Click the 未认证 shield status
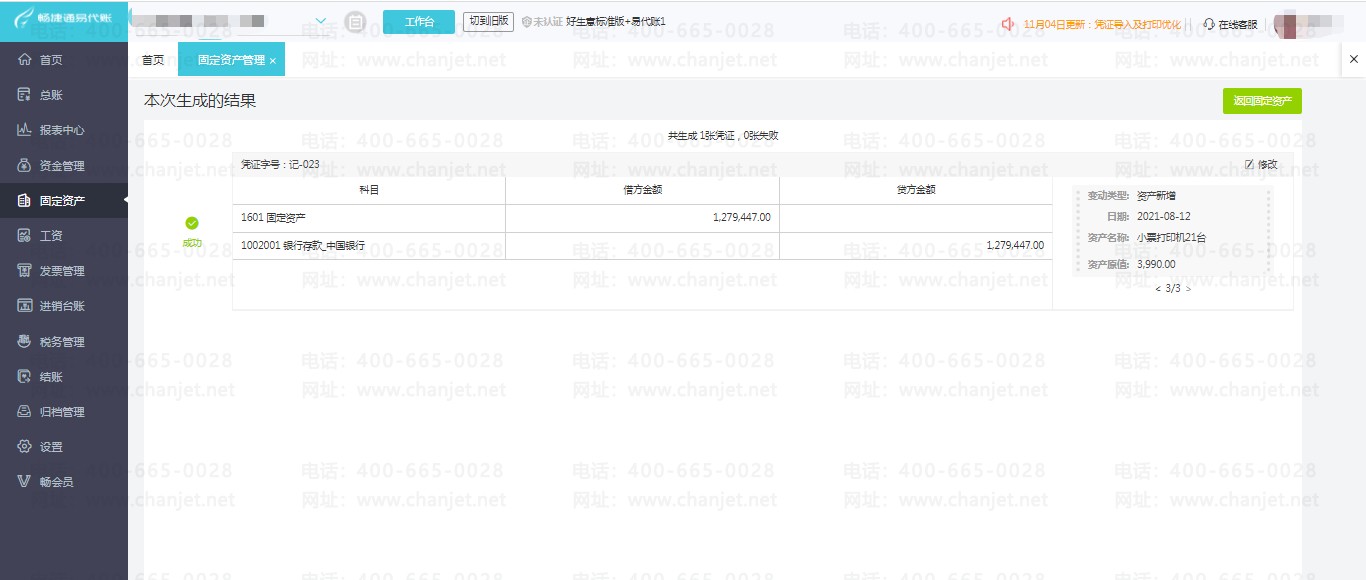1366x580 pixels. [541, 22]
